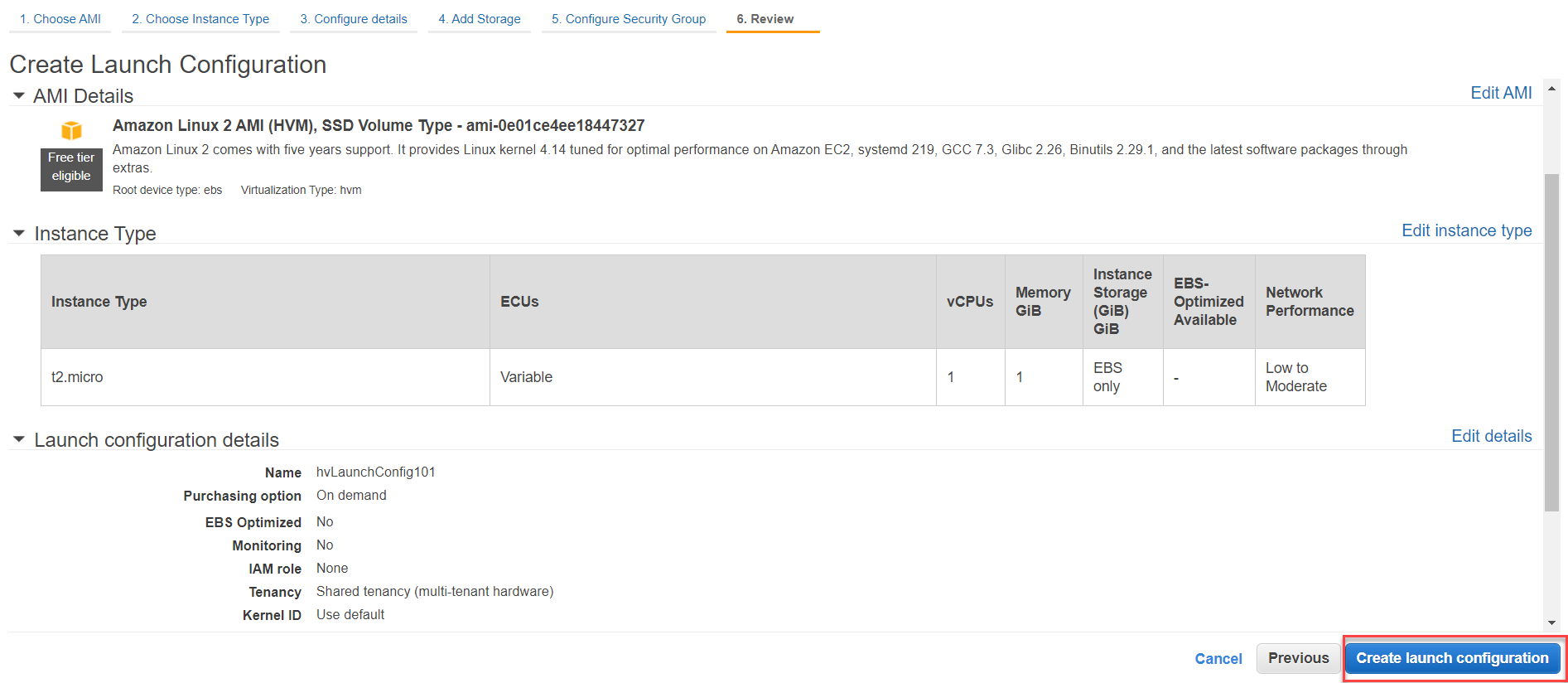The width and height of the screenshot is (1568, 683).
Task: Click the Network Performance column header
Action: click(x=1310, y=302)
